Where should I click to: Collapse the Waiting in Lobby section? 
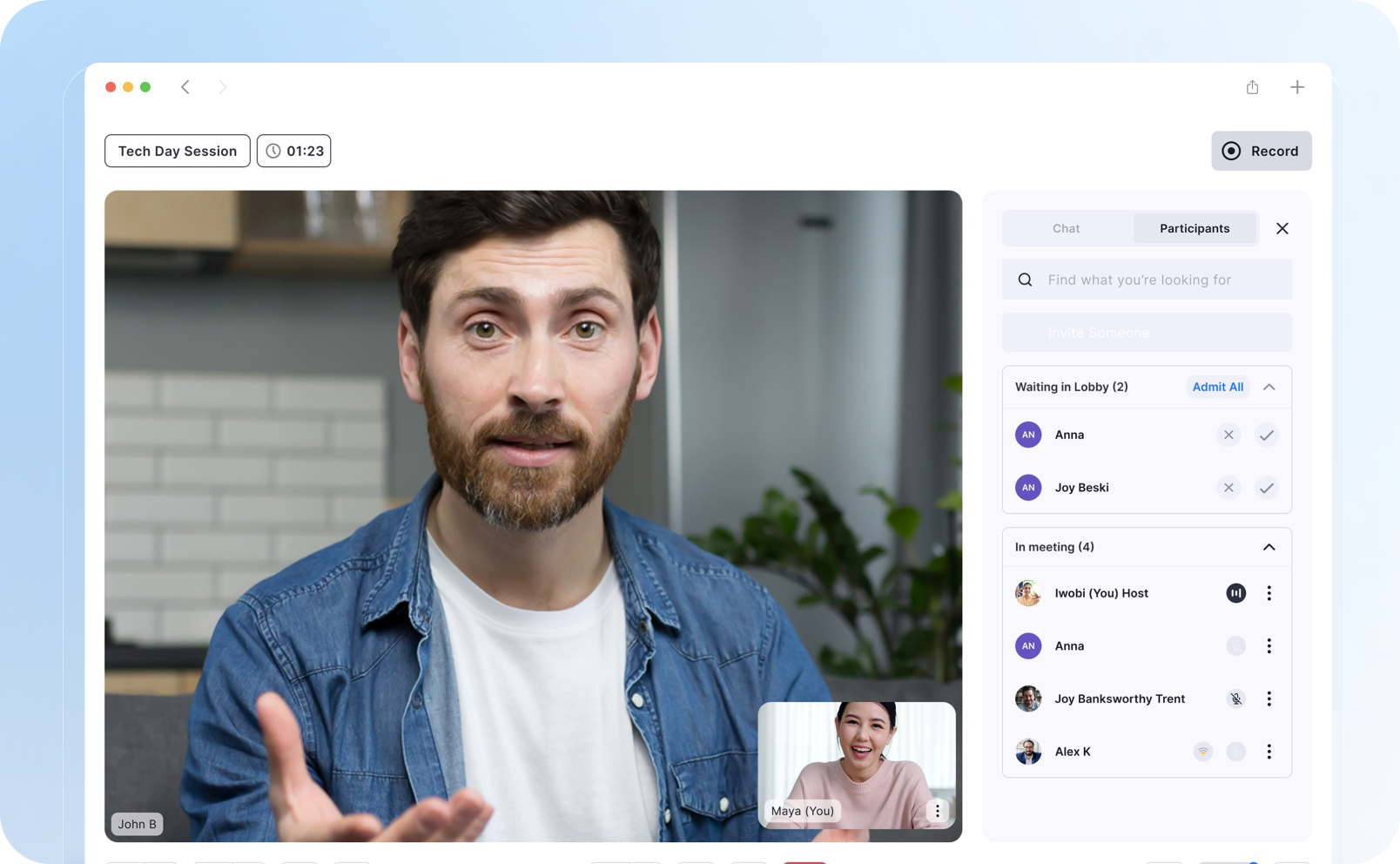click(1269, 387)
